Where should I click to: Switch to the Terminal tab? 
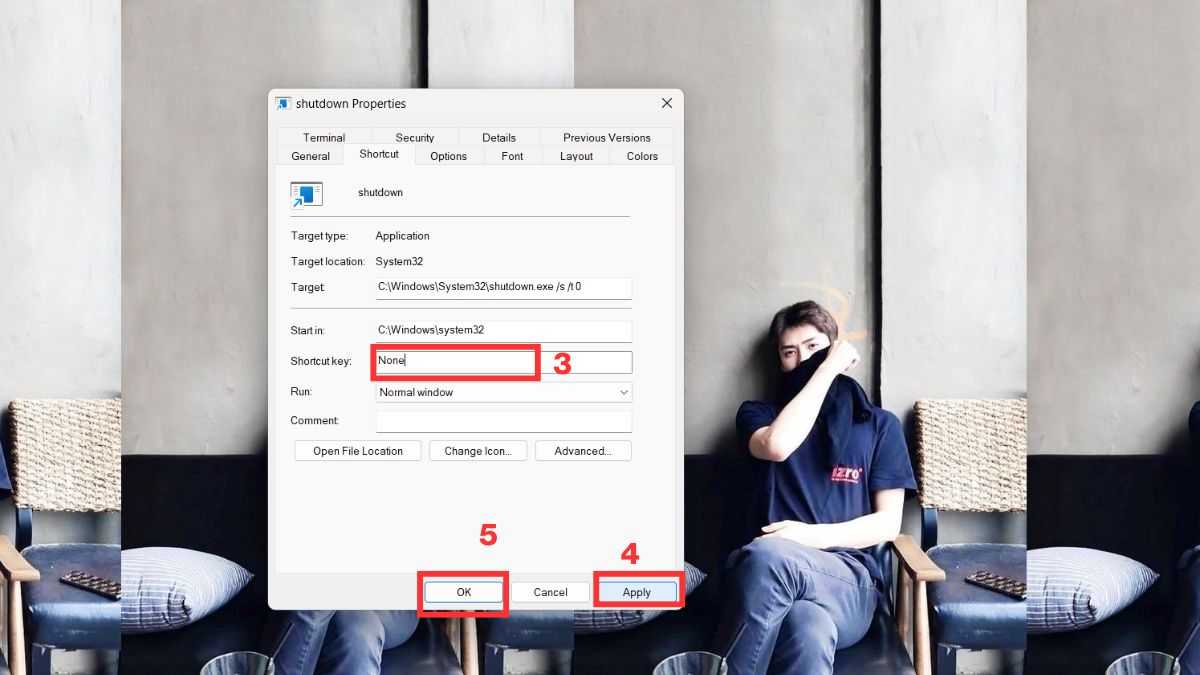point(324,138)
